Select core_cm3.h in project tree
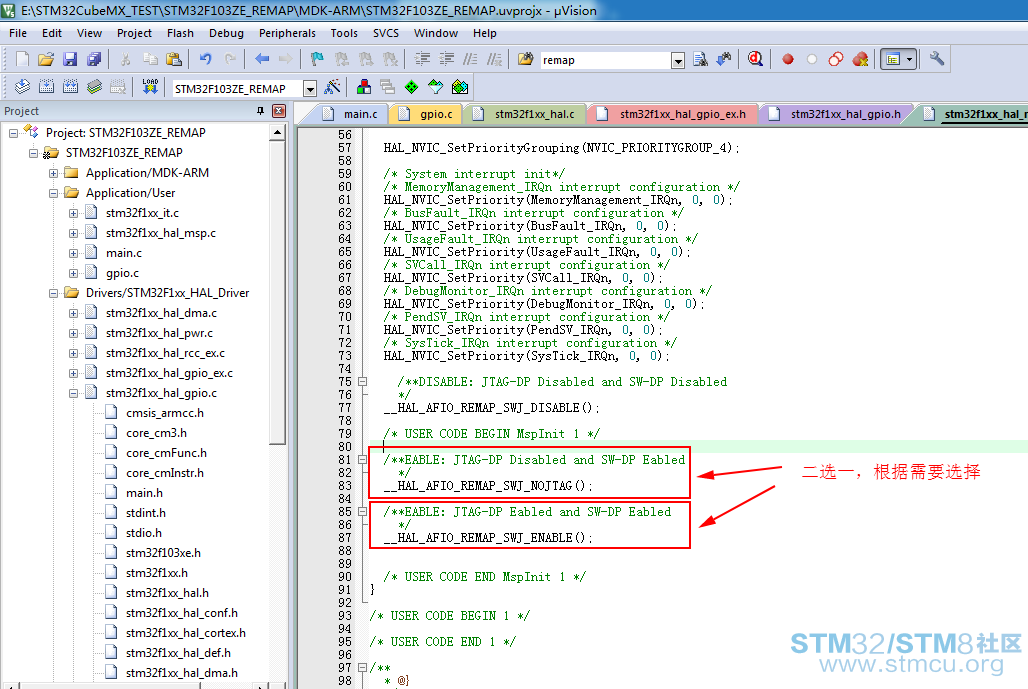The width and height of the screenshot is (1028, 689). pyautogui.click(x=156, y=433)
